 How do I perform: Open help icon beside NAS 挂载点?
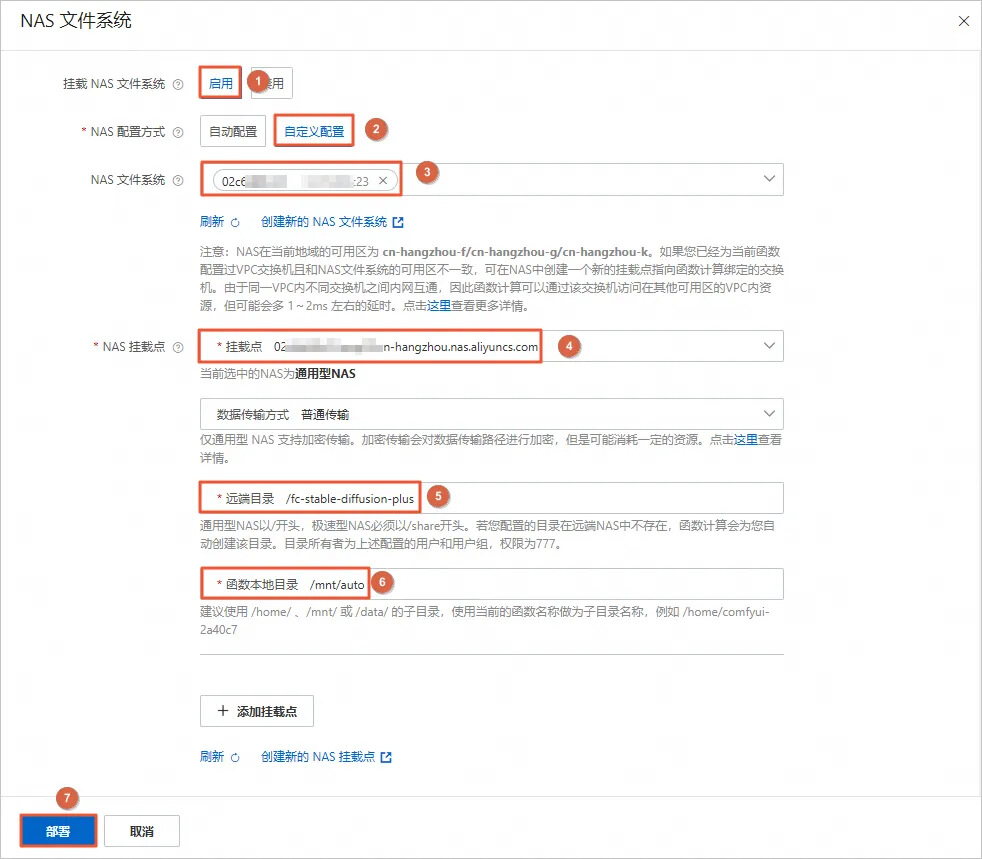(x=178, y=347)
